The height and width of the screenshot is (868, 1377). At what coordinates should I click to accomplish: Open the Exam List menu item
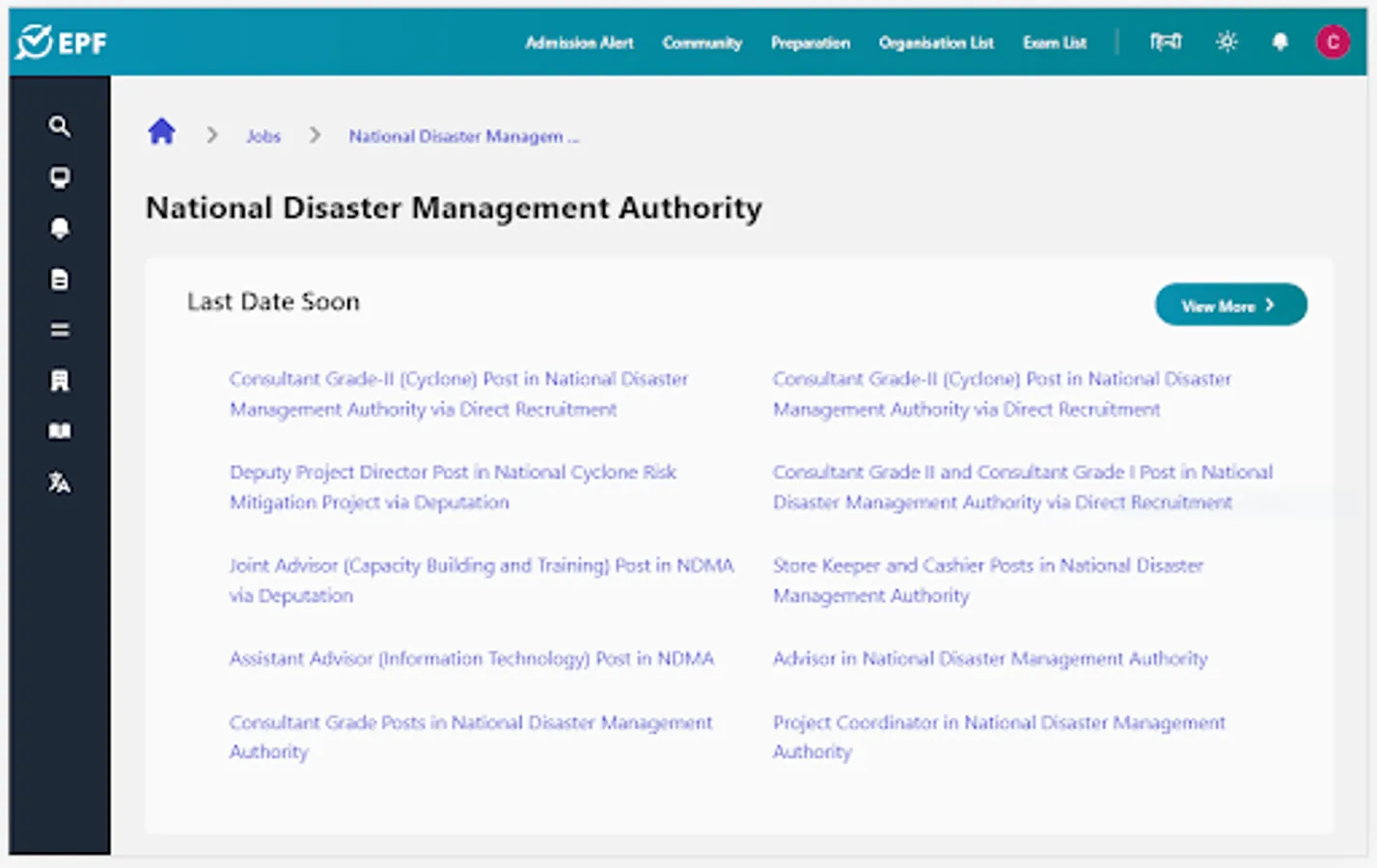[1055, 42]
